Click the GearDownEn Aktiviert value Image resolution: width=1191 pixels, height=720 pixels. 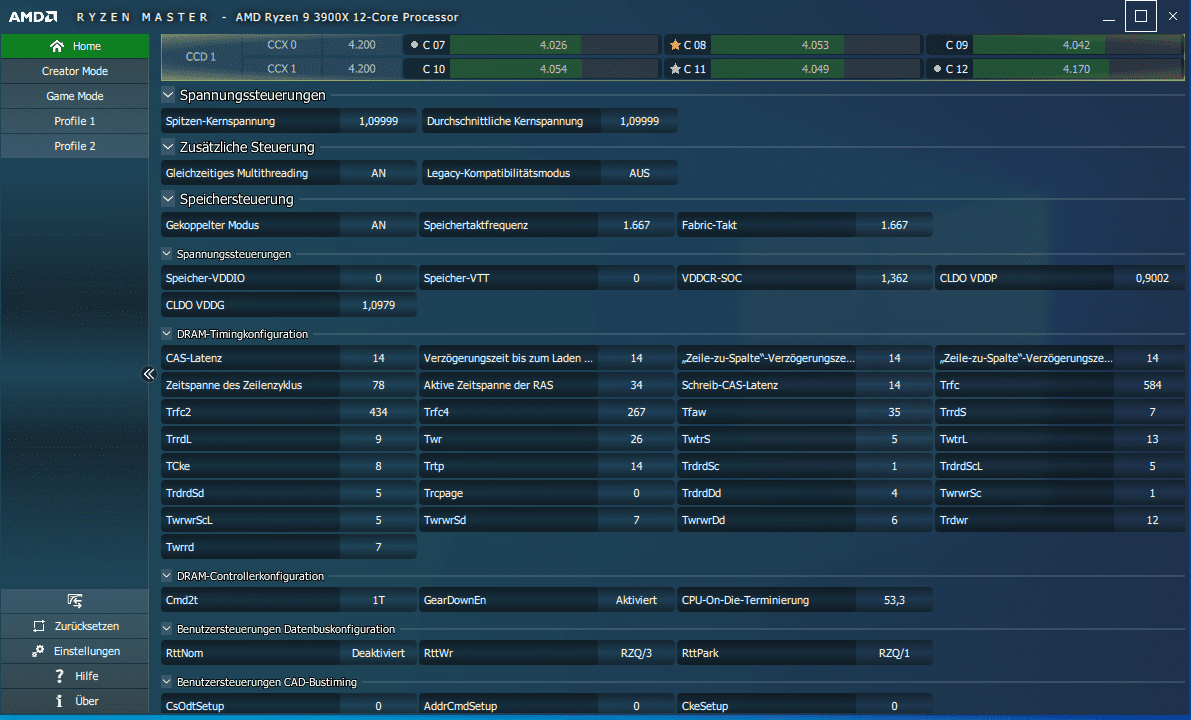(636, 600)
